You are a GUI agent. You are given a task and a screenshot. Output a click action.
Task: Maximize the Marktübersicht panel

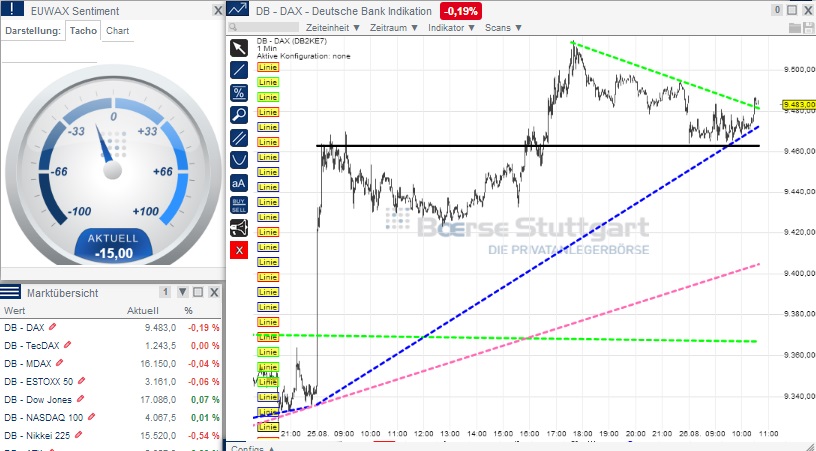[x=198, y=292]
